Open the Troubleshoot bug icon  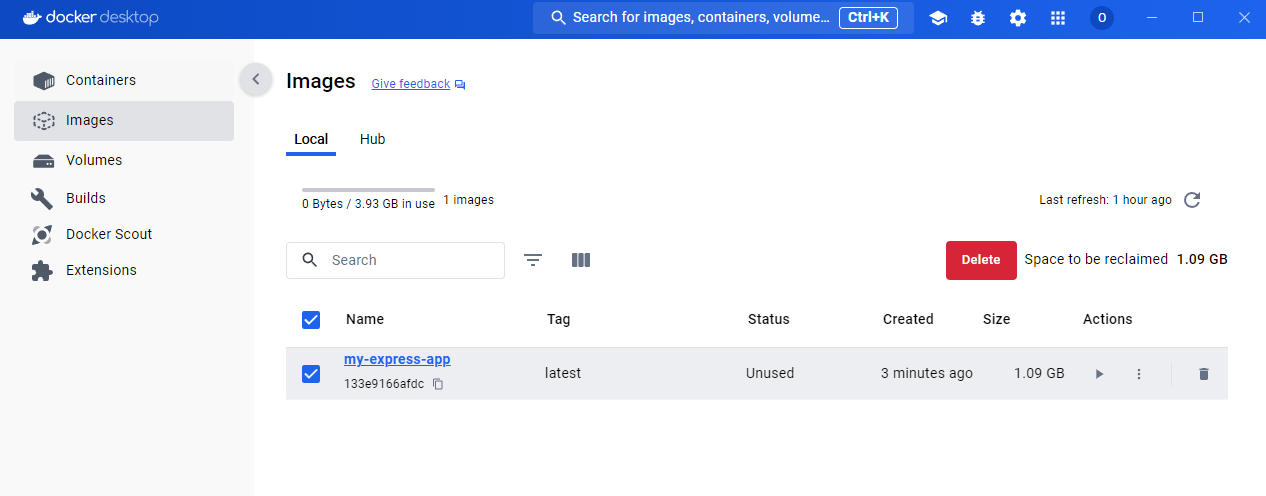(978, 18)
